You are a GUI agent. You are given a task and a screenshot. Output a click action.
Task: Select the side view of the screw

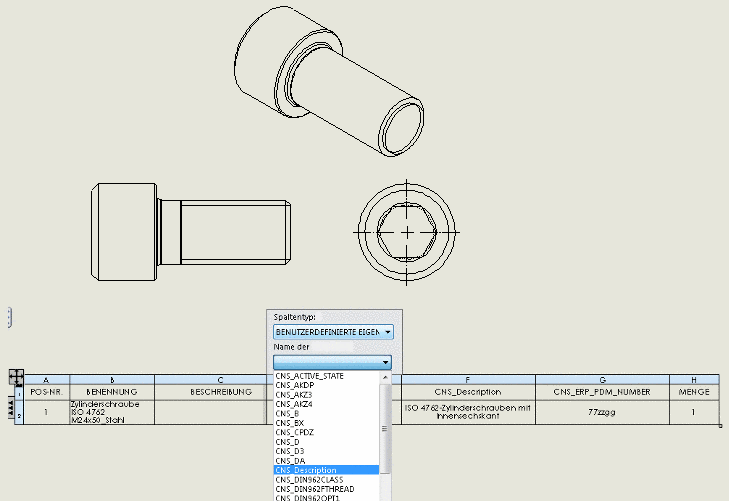191,232
